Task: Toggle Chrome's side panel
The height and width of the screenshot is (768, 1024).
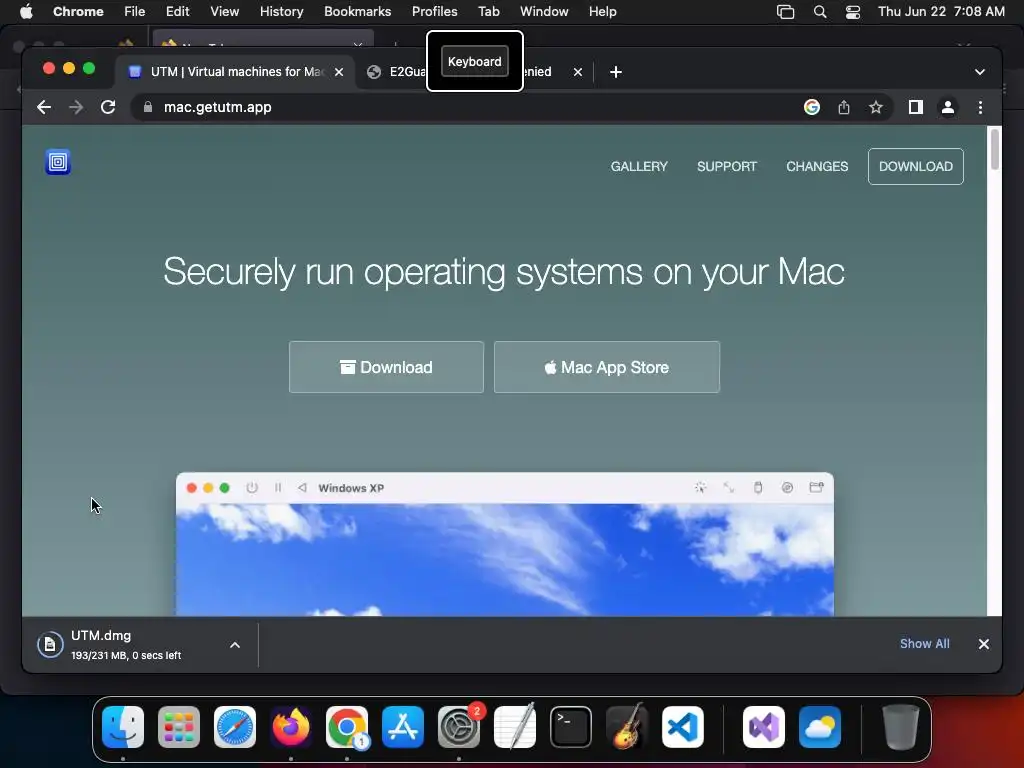Action: tap(916, 107)
